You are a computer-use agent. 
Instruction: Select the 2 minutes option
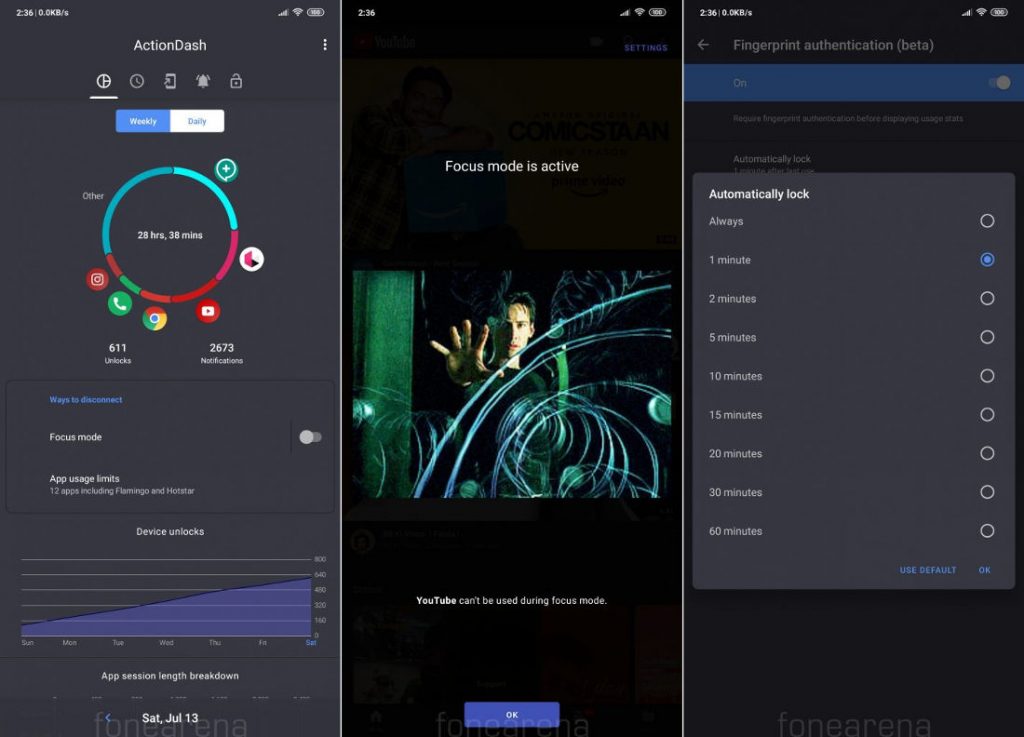[852, 298]
